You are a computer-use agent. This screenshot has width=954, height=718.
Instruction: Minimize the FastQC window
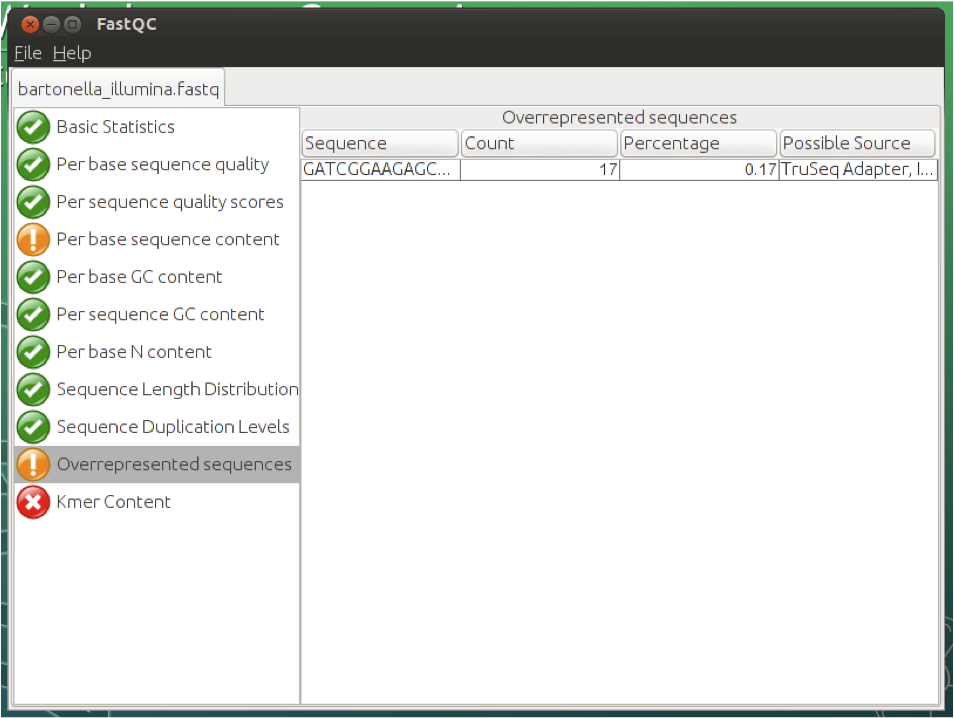click(52, 24)
